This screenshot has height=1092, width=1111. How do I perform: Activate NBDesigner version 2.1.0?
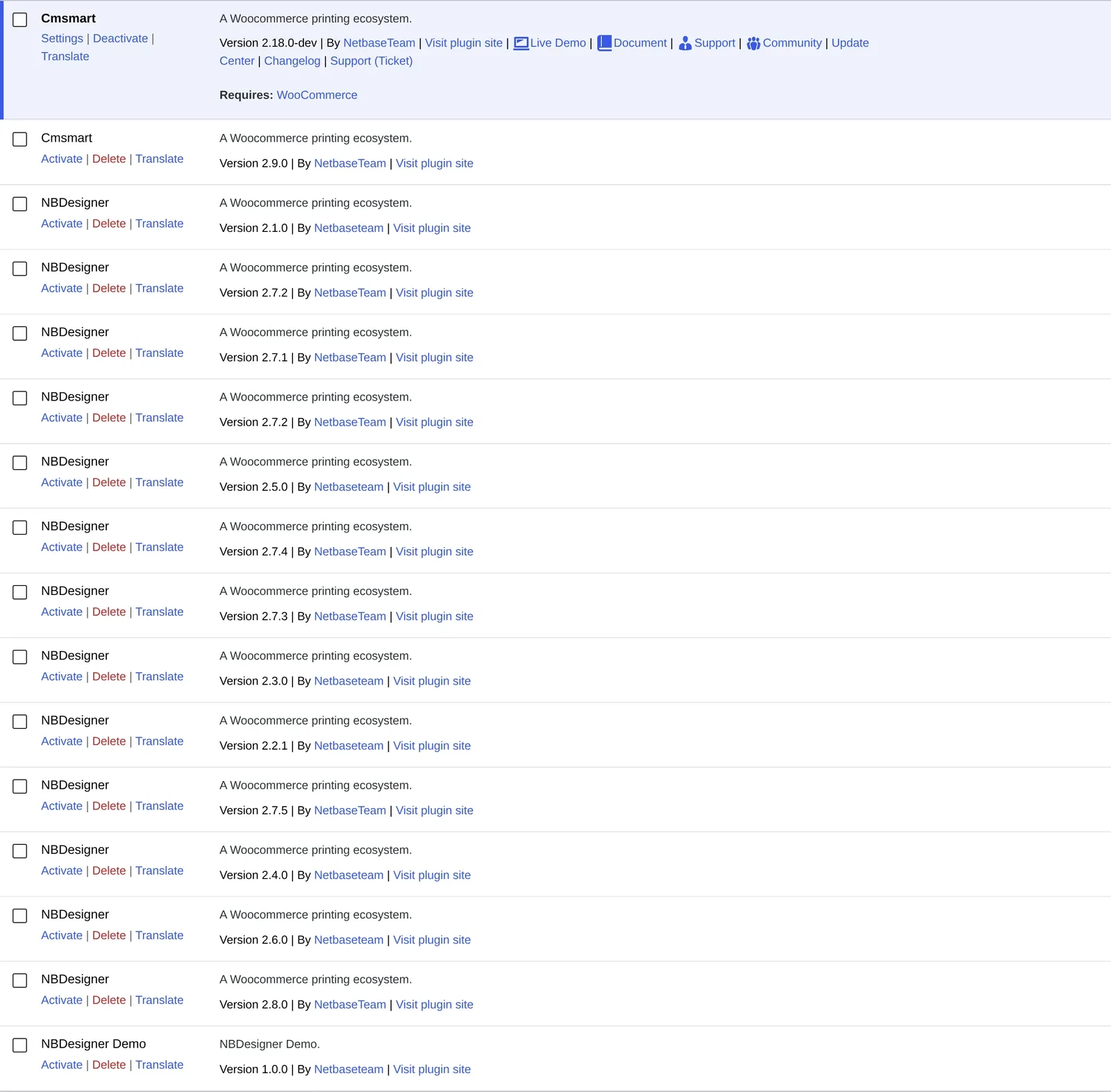[x=62, y=224]
